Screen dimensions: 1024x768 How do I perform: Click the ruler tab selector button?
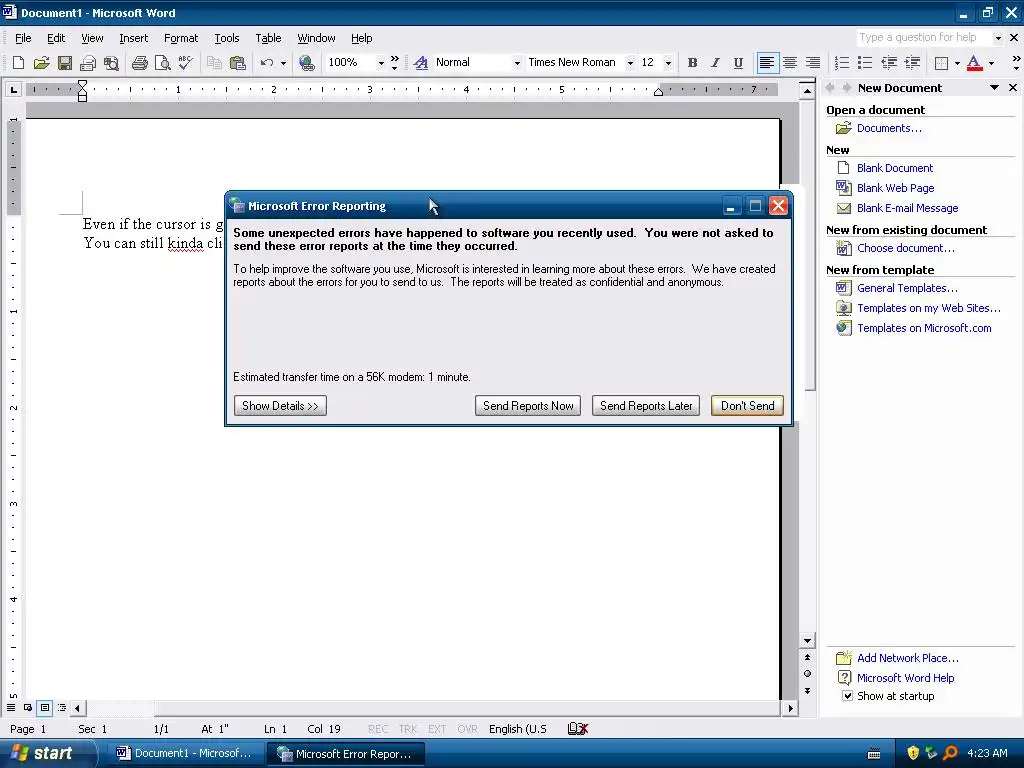click(x=13, y=89)
